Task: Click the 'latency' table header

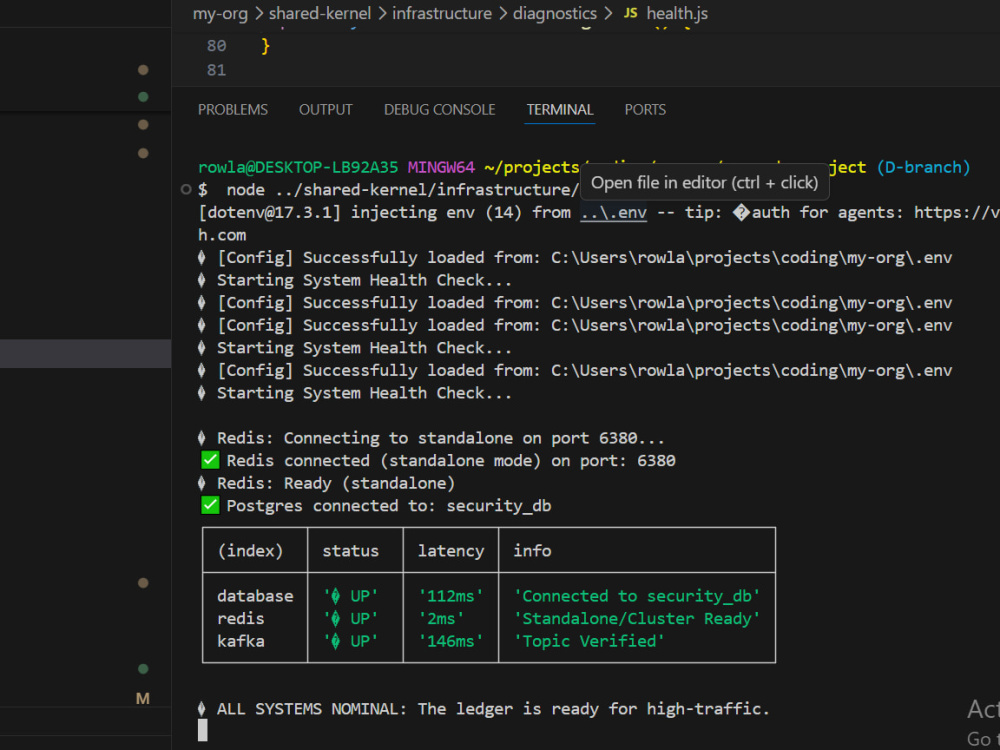Action: (451, 550)
